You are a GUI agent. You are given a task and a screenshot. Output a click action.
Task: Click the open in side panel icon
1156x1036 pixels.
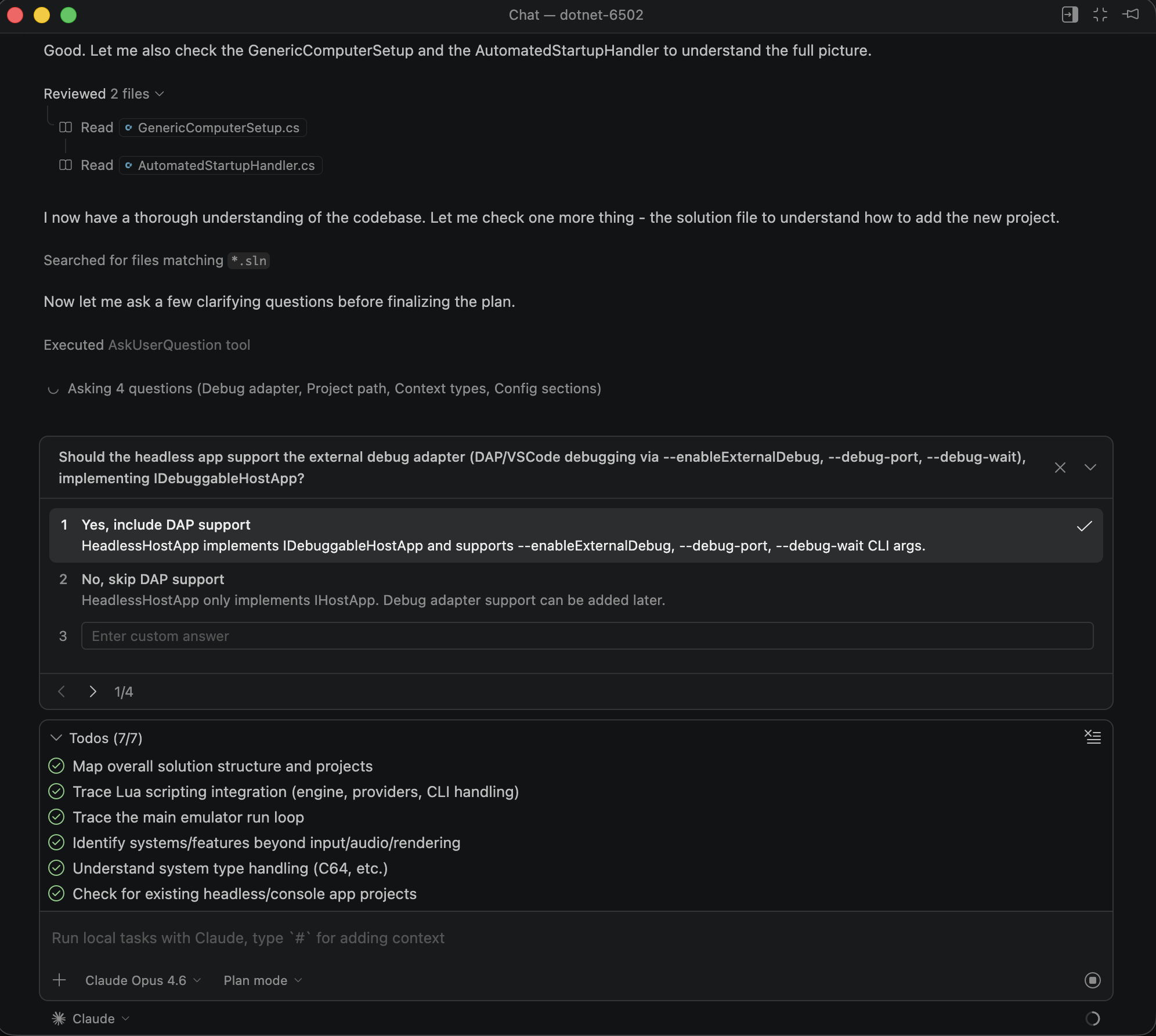click(x=1070, y=15)
